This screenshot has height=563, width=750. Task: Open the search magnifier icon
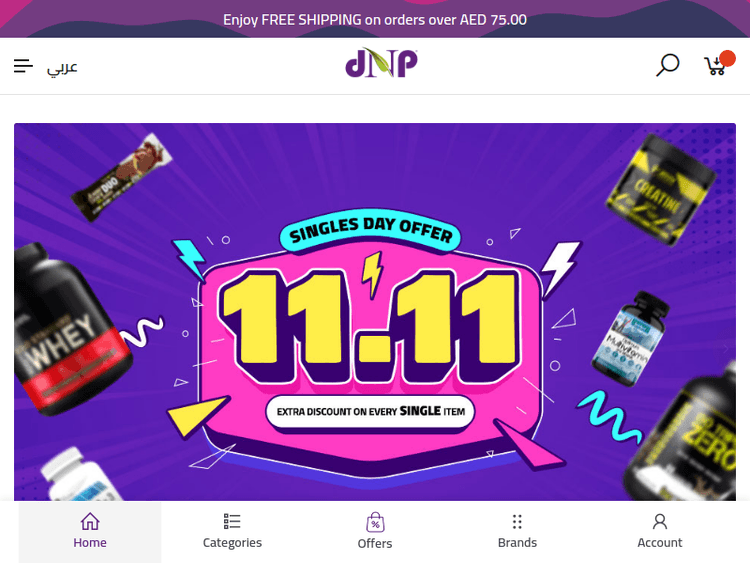(668, 65)
